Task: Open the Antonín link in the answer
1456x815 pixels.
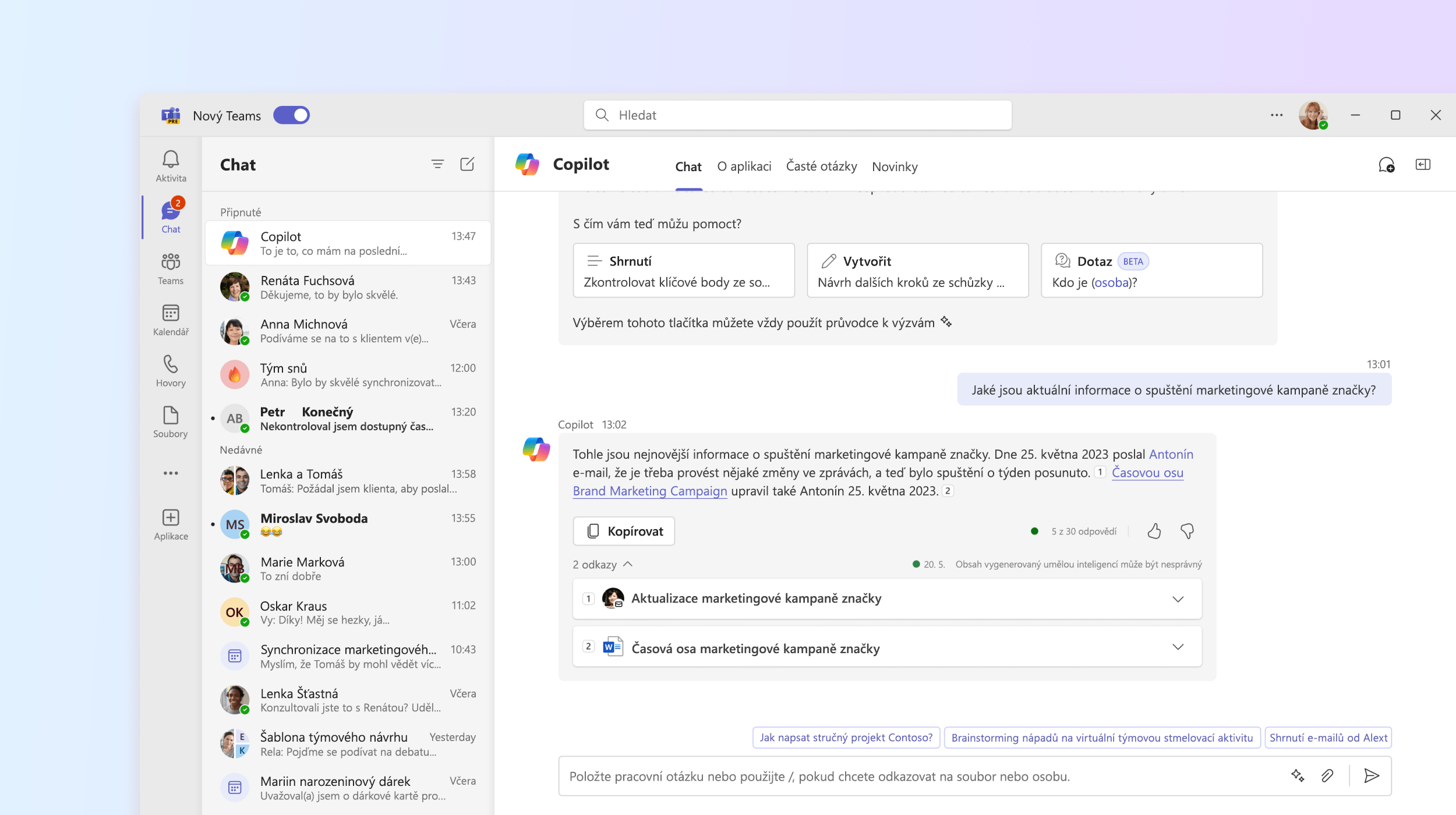Action: [x=1171, y=454]
